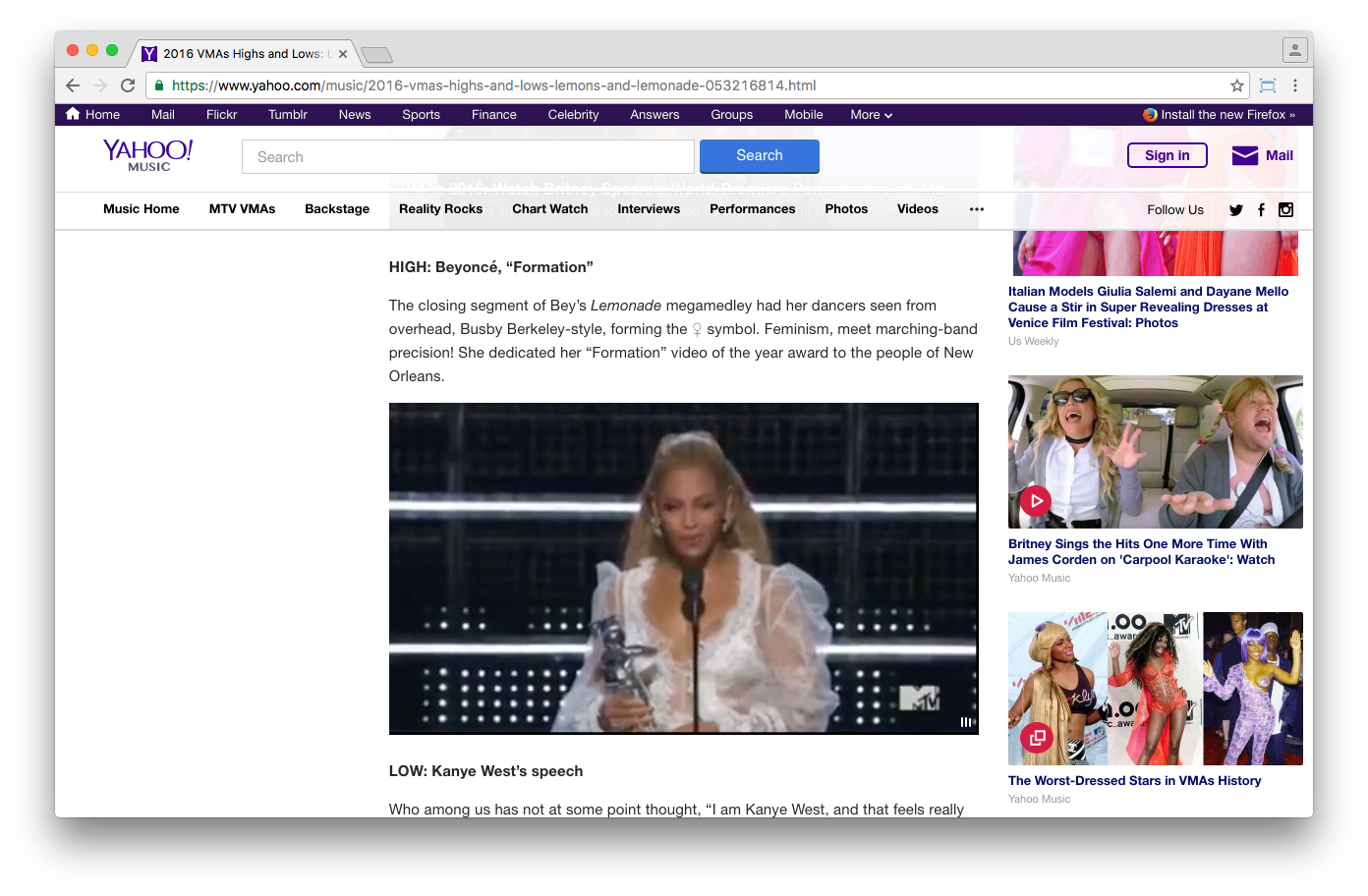1368x896 pixels.
Task: Select the Music Home tab
Action: point(142,209)
